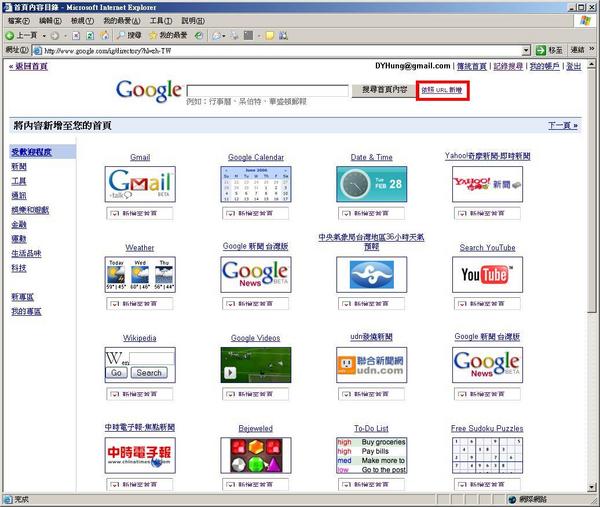The height and width of the screenshot is (507, 600).
Task: Add the Search YouTube gadget to homepage
Action: coord(487,303)
